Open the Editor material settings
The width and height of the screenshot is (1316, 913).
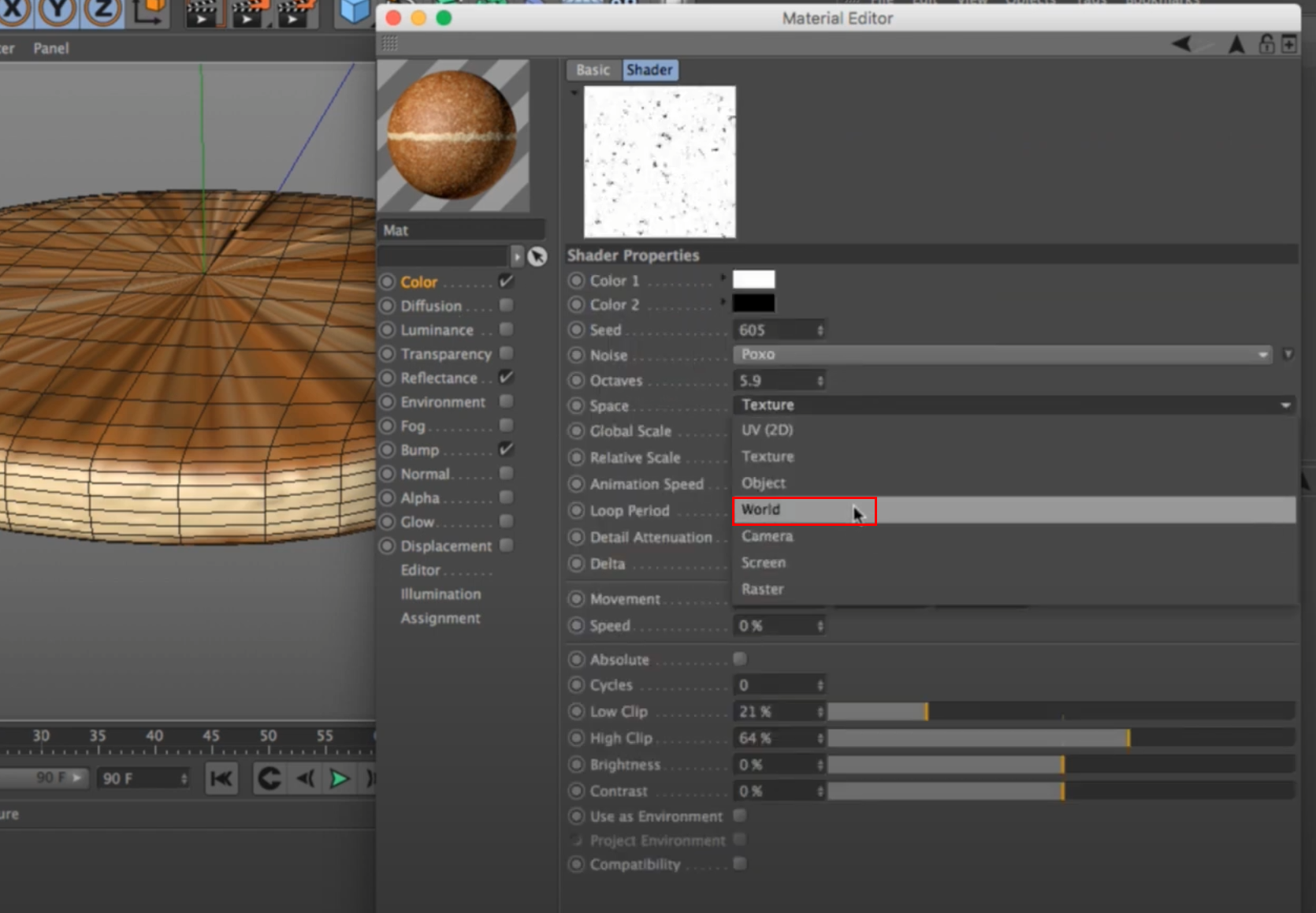click(421, 570)
